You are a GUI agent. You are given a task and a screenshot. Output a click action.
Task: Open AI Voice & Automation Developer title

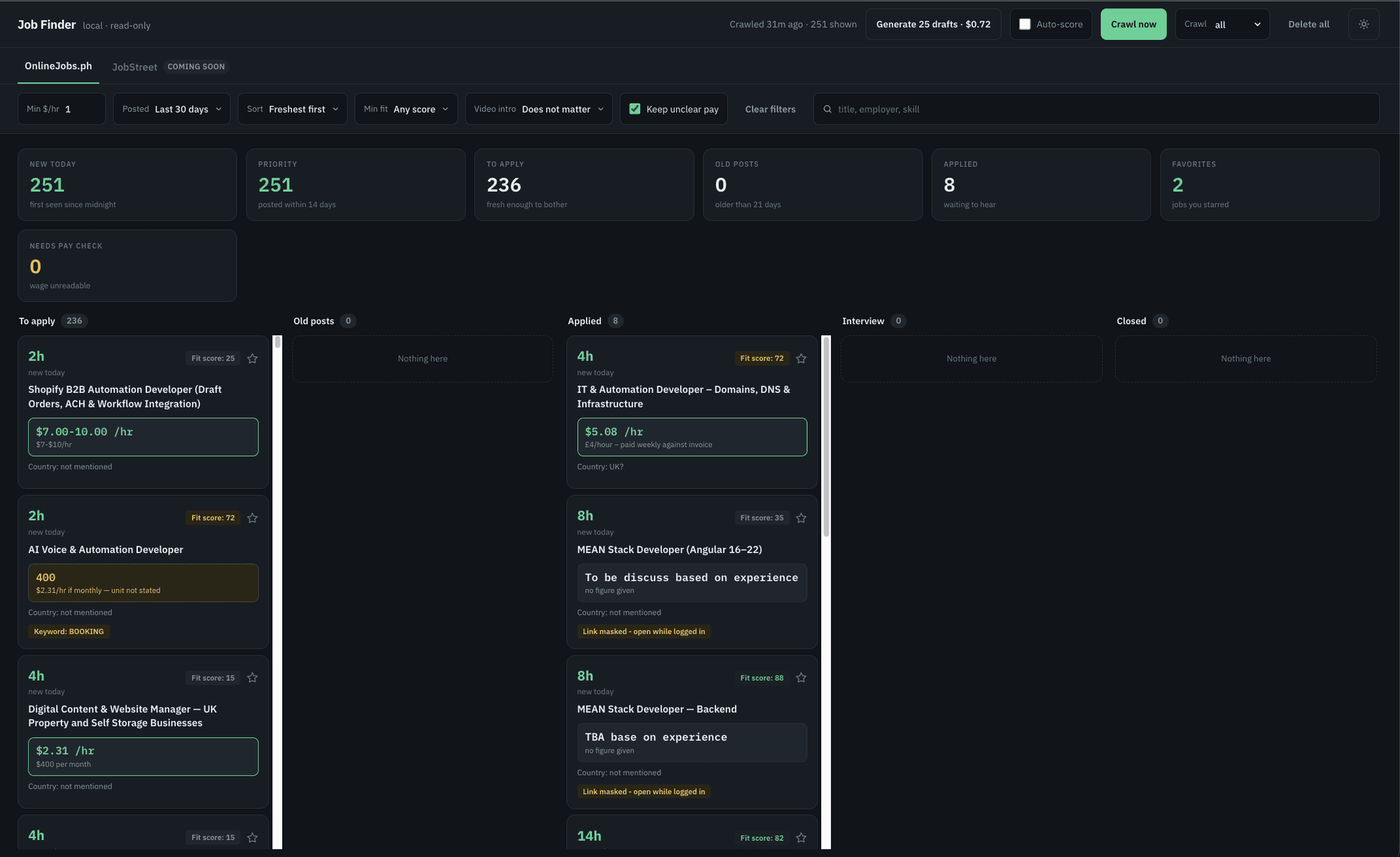pos(106,550)
